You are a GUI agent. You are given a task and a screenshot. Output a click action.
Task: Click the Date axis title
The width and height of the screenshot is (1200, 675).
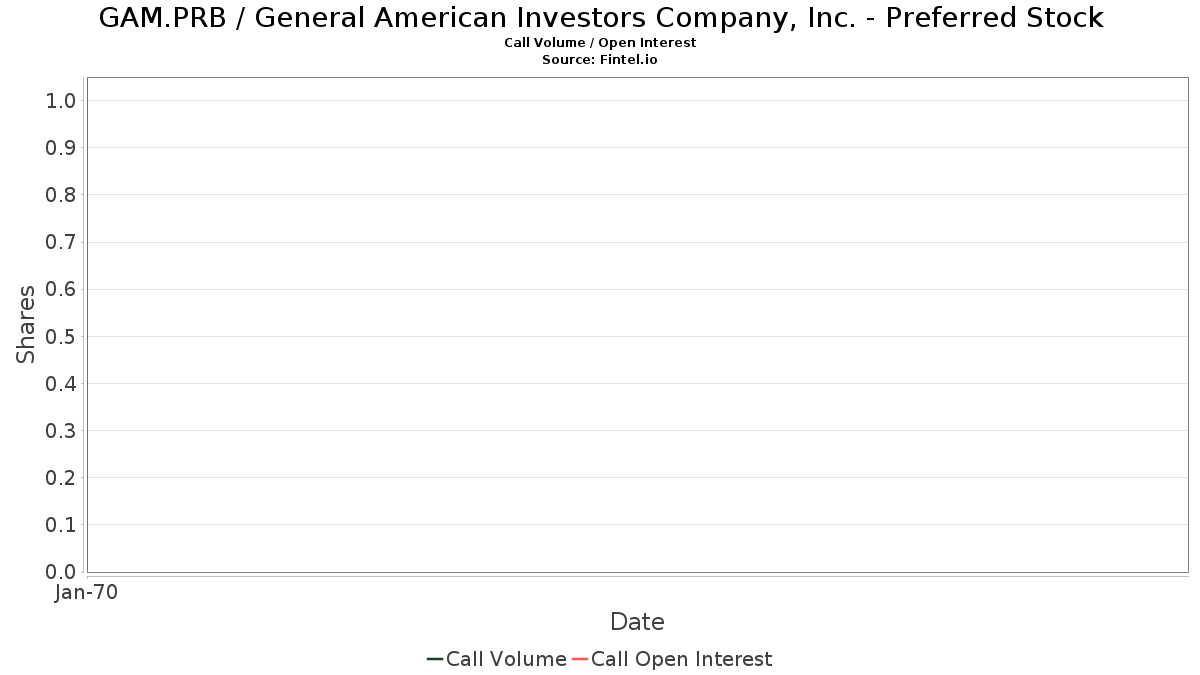pos(637,622)
